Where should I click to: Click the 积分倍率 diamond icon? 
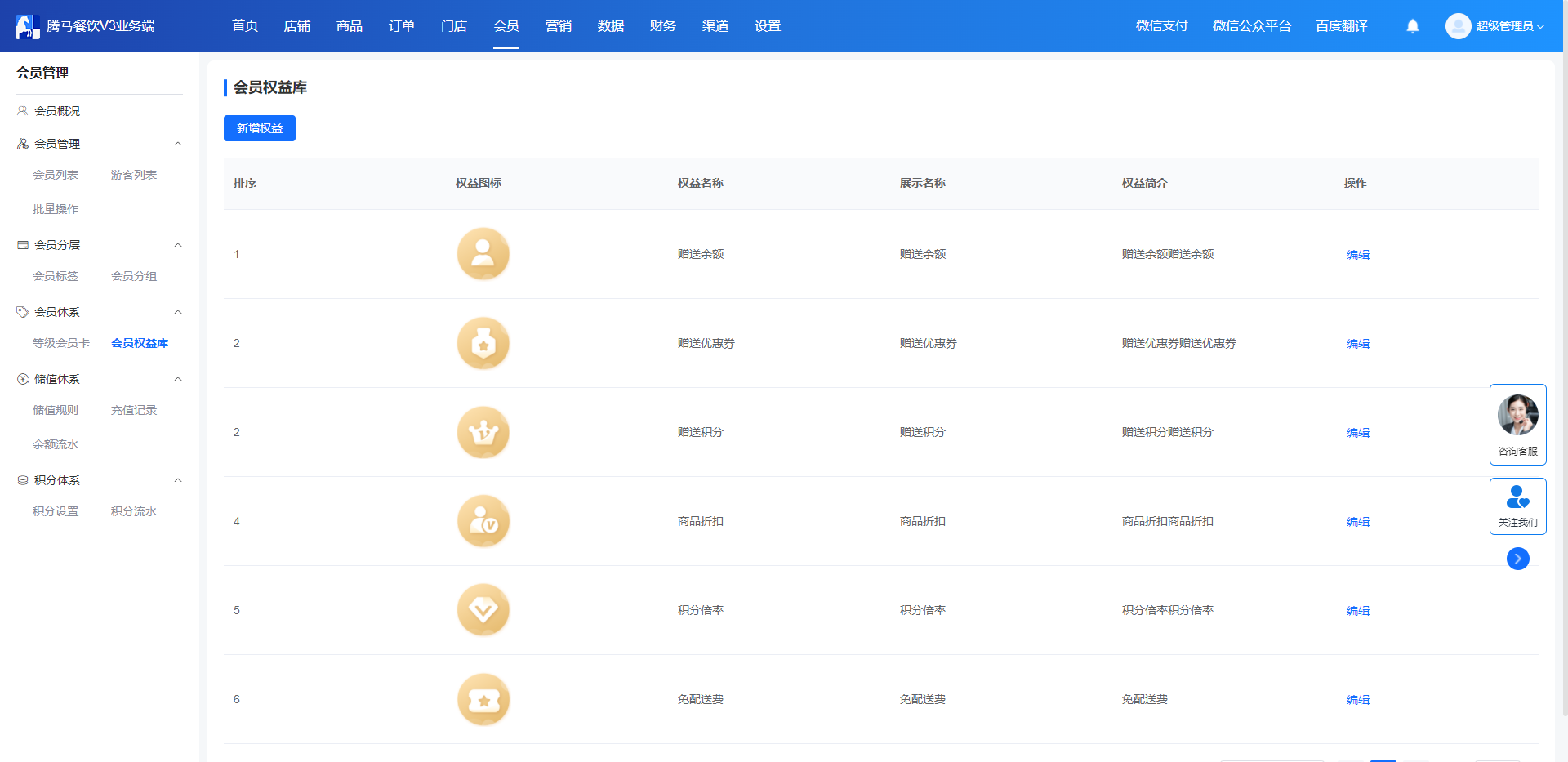point(483,610)
